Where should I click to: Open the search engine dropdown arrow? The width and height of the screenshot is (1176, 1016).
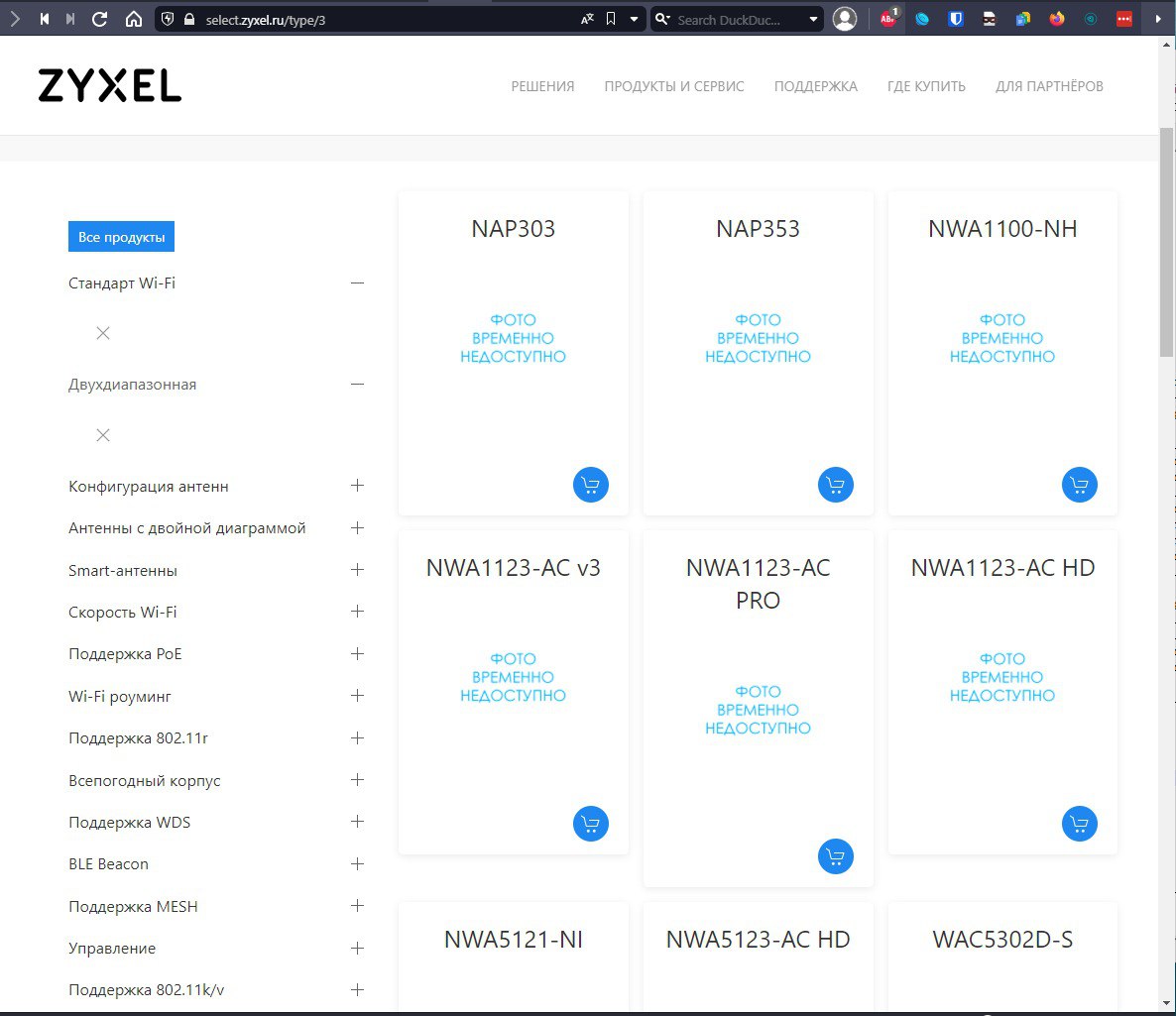coord(814,20)
